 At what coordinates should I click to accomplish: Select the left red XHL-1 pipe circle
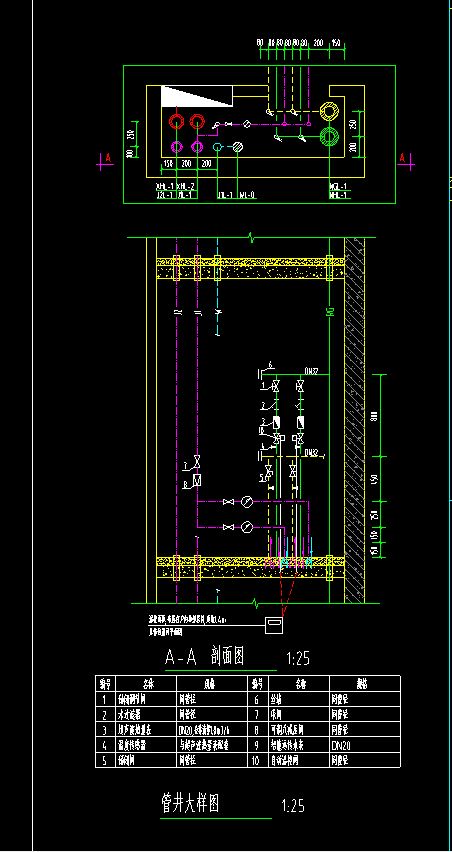[176, 122]
